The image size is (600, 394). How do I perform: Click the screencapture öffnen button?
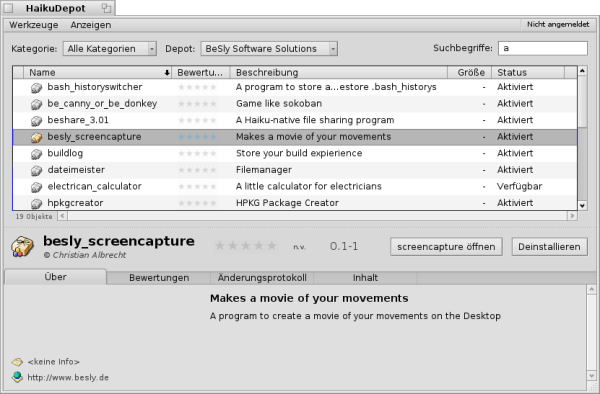pyautogui.click(x=446, y=247)
